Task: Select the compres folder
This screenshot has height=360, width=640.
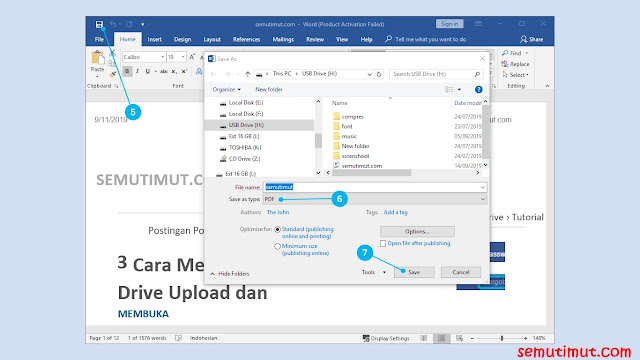Action: point(352,117)
